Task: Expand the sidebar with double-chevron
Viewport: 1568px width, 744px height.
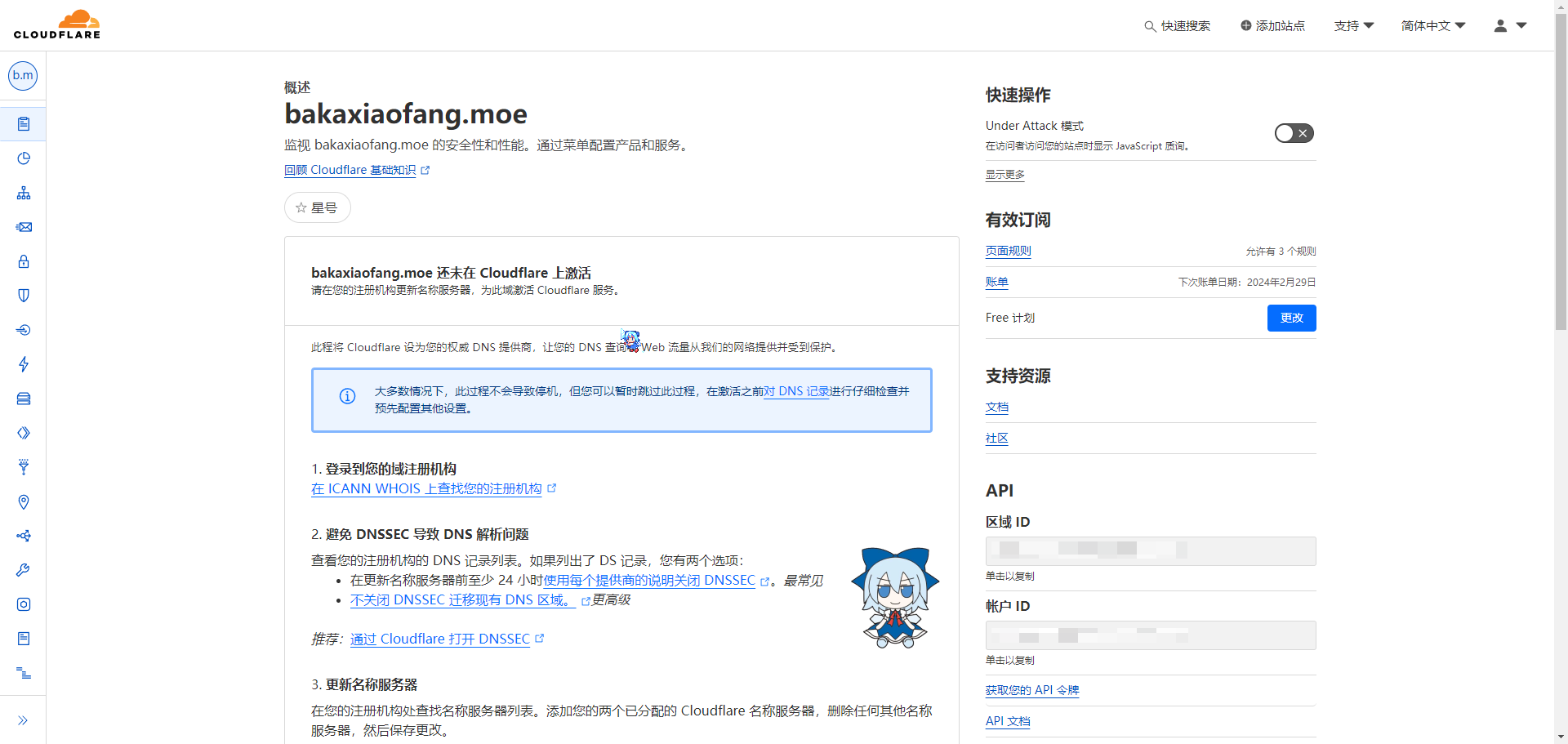Action: pyautogui.click(x=23, y=720)
